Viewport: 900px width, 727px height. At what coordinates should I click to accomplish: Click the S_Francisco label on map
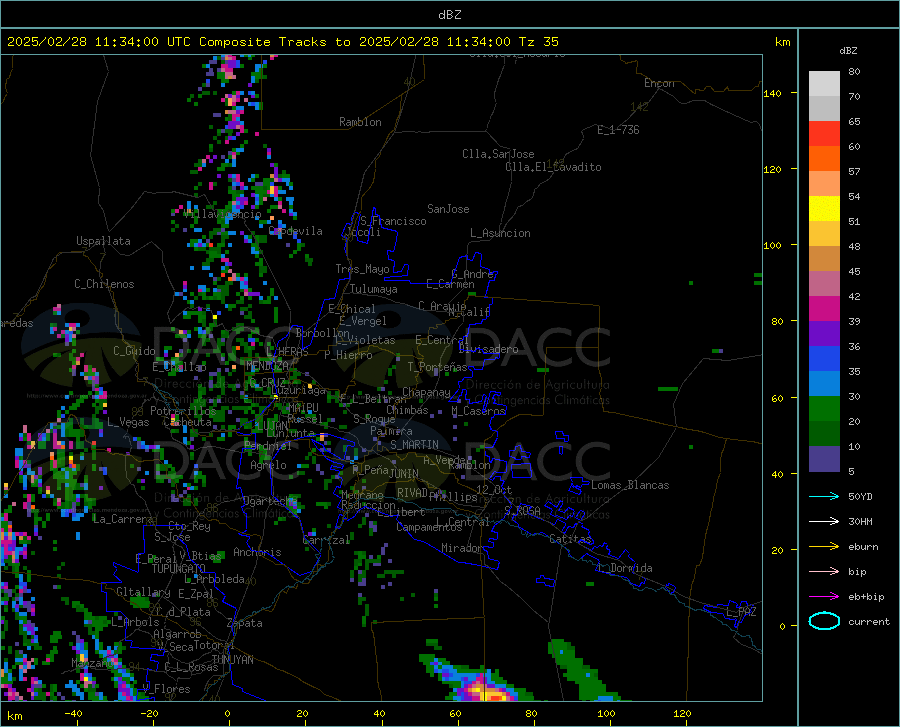[393, 221]
